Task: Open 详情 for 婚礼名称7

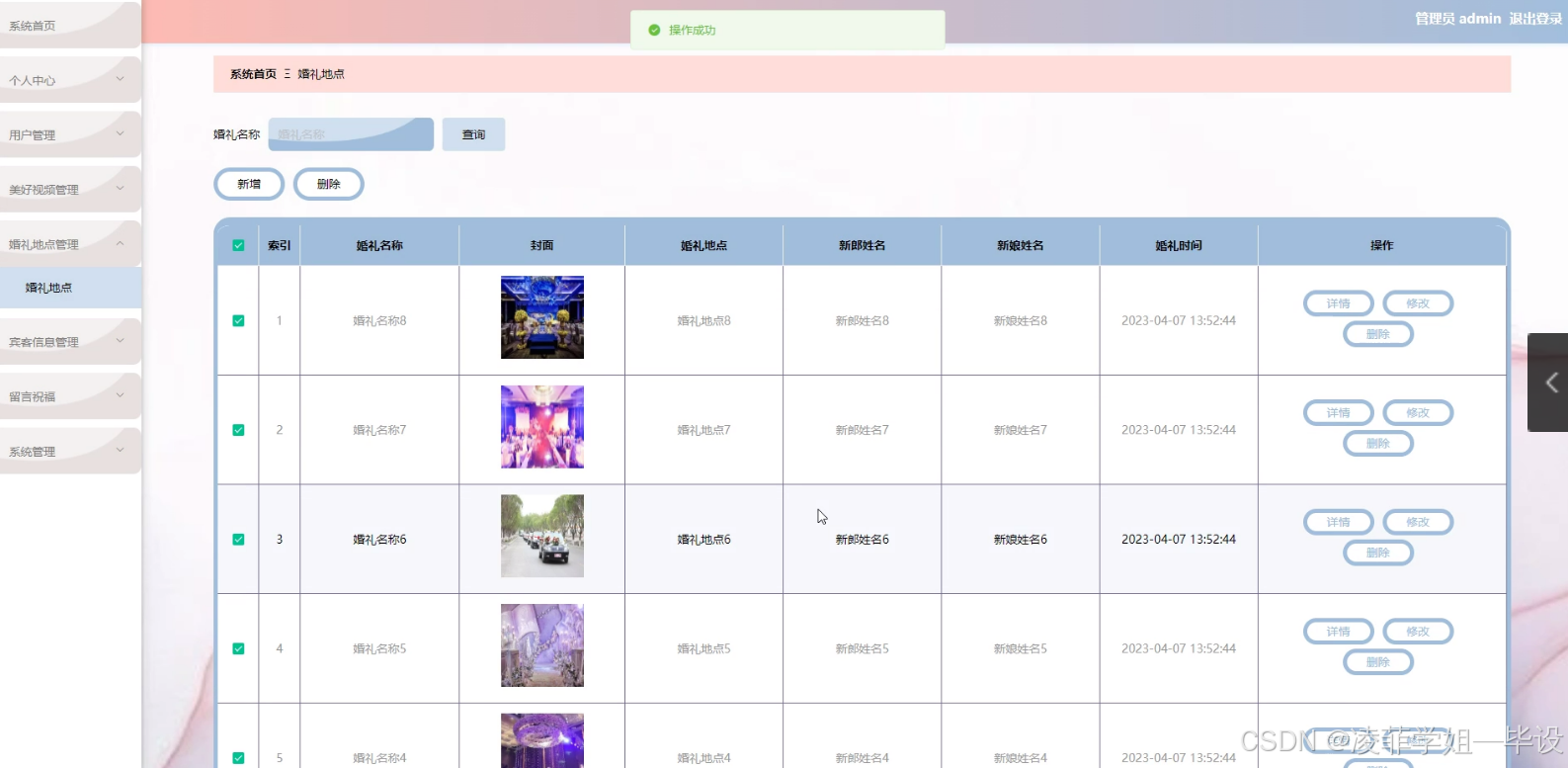Action: [x=1339, y=413]
